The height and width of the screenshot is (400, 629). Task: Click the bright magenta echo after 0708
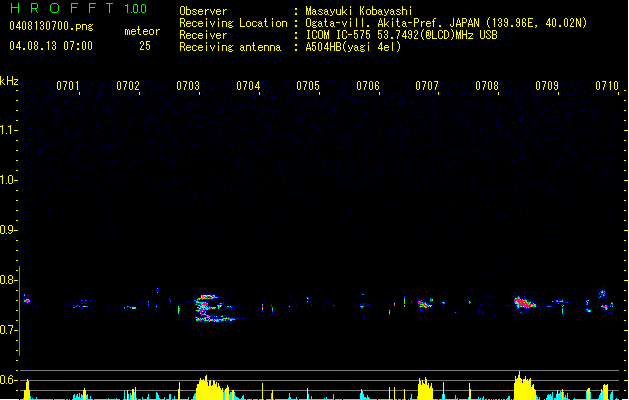524,303
